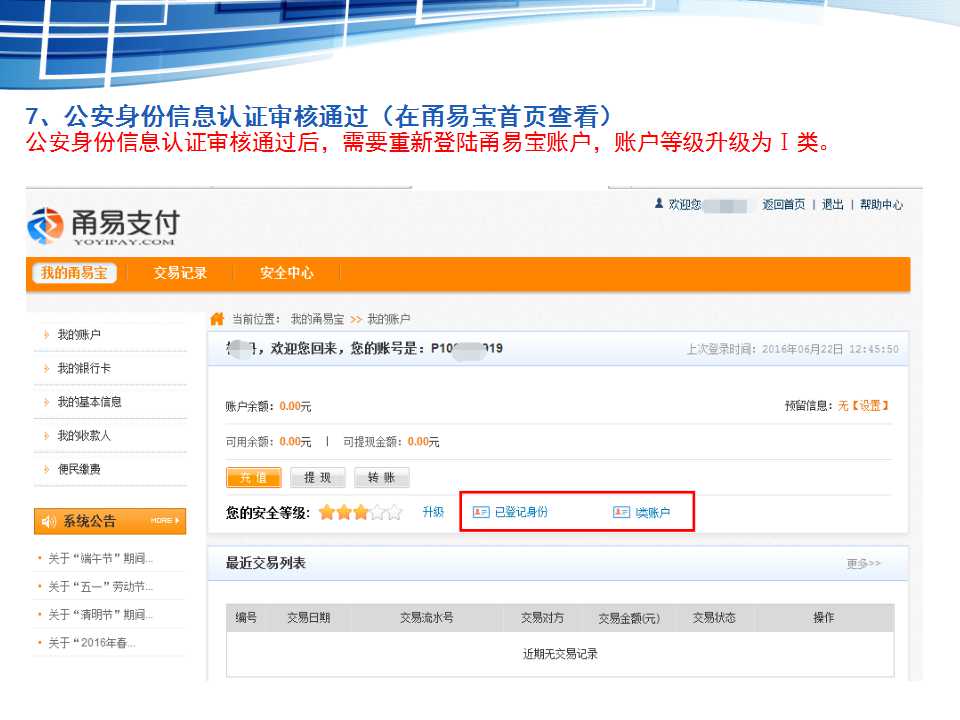960x720 pixels.
Task: Open the 关于“端午节”期间 announcement
Action: pyautogui.click(x=100, y=558)
